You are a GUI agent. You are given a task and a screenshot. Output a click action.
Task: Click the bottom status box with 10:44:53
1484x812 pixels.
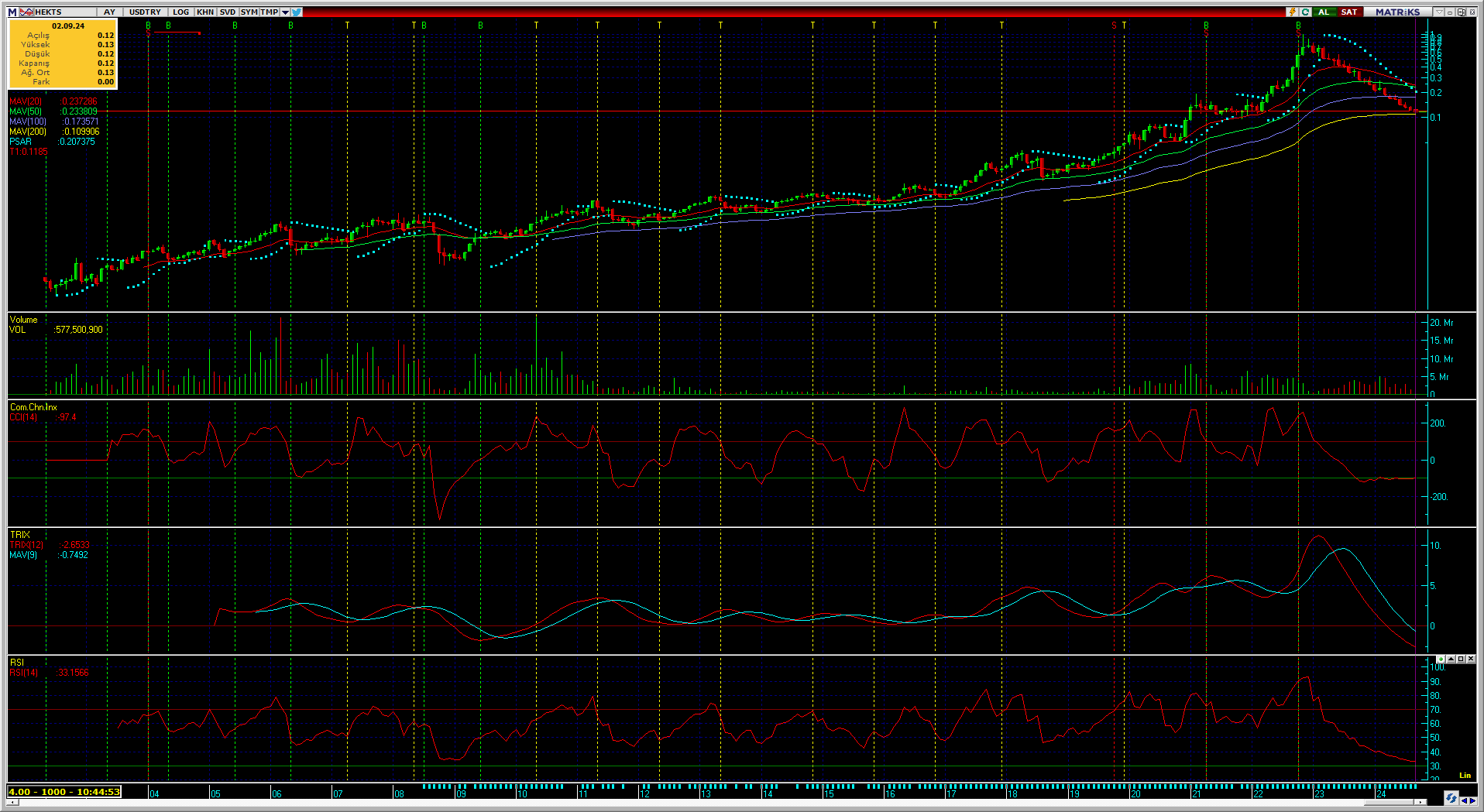(64, 792)
